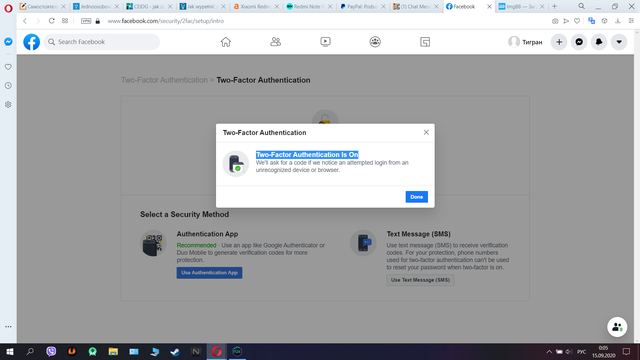Viewport: 640px width, 360px height.
Task: Open the sidebar three-dots menu
Action: click(8, 327)
